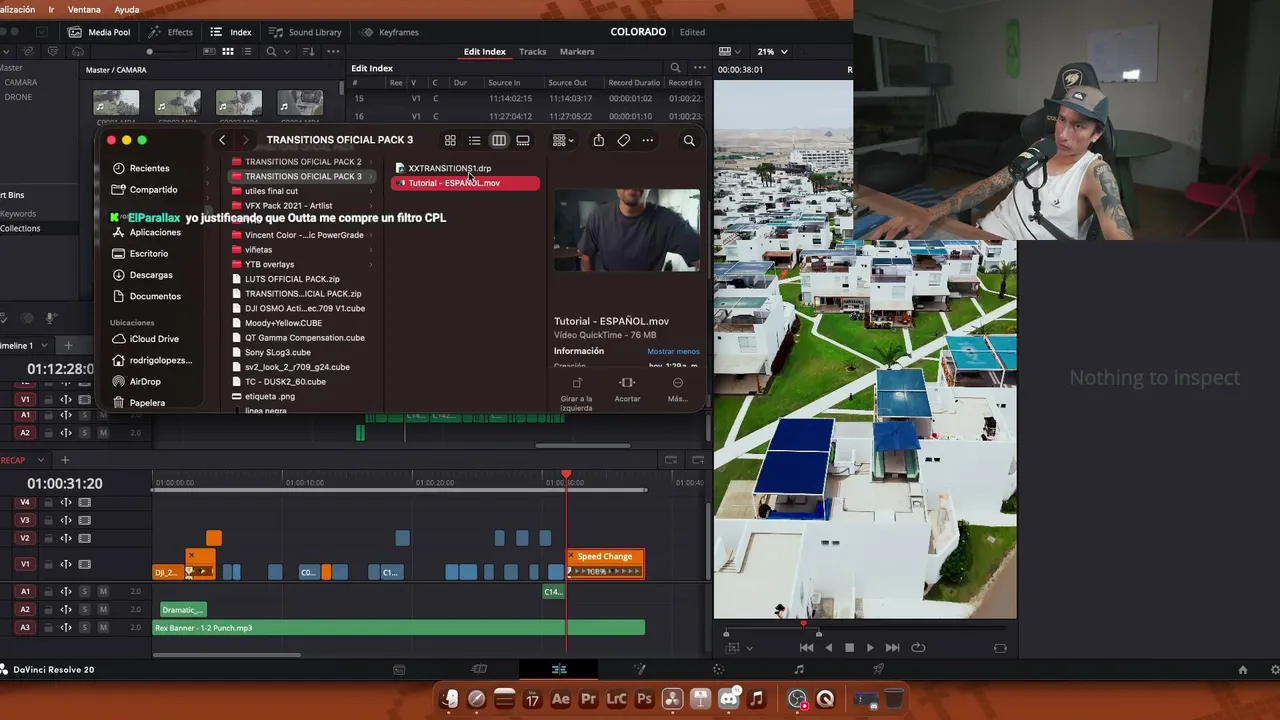Image resolution: width=1280 pixels, height=720 pixels.
Task: Switch Finder to column view
Action: tap(499, 140)
